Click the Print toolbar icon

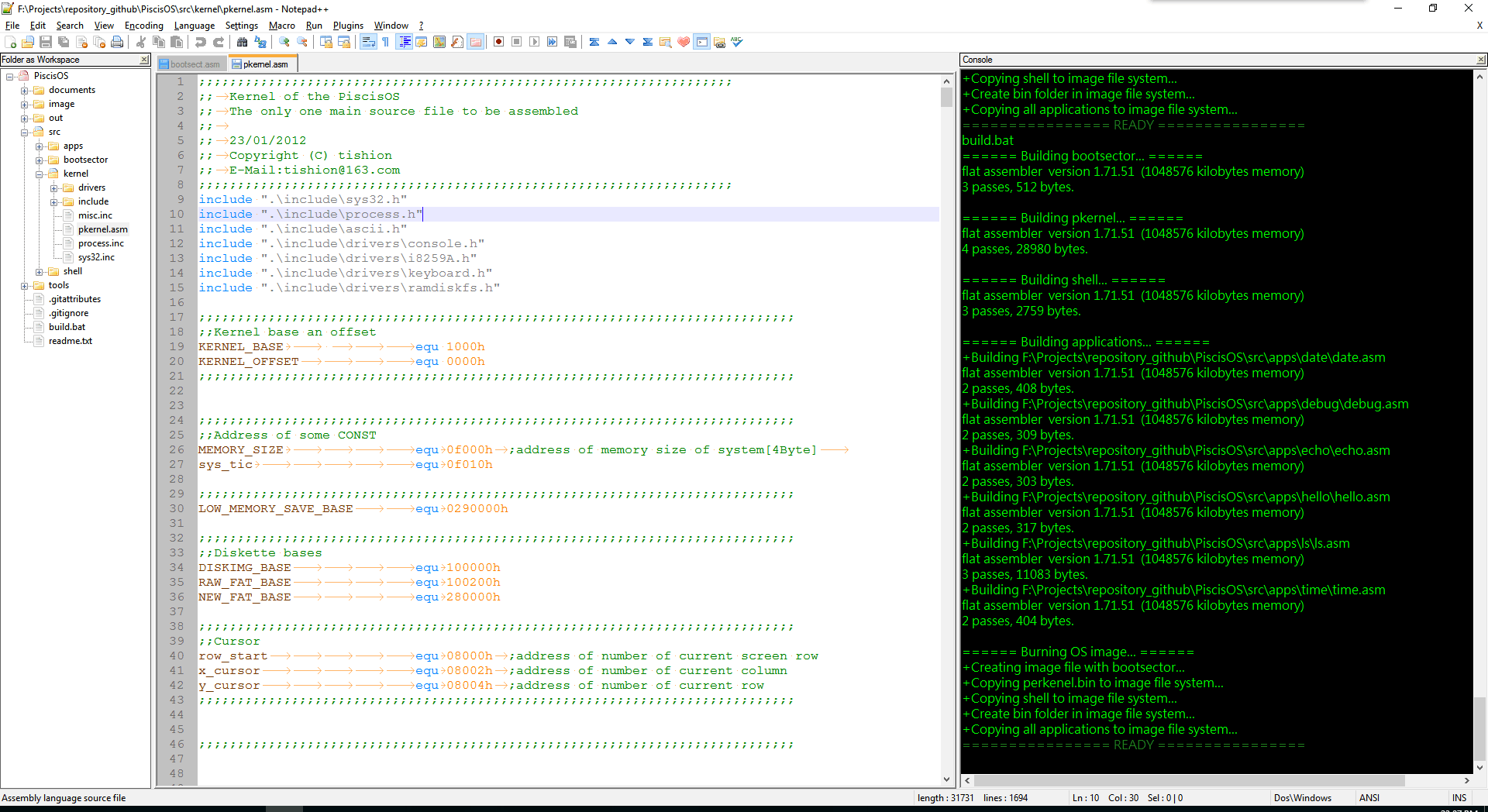tap(117, 42)
